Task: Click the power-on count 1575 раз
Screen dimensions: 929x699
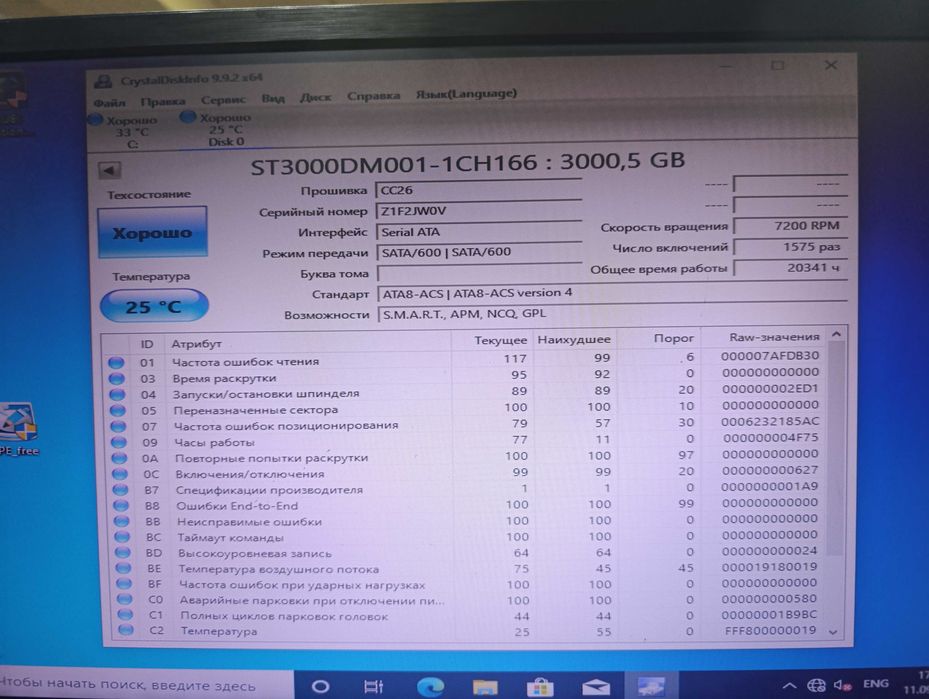Action: point(790,247)
